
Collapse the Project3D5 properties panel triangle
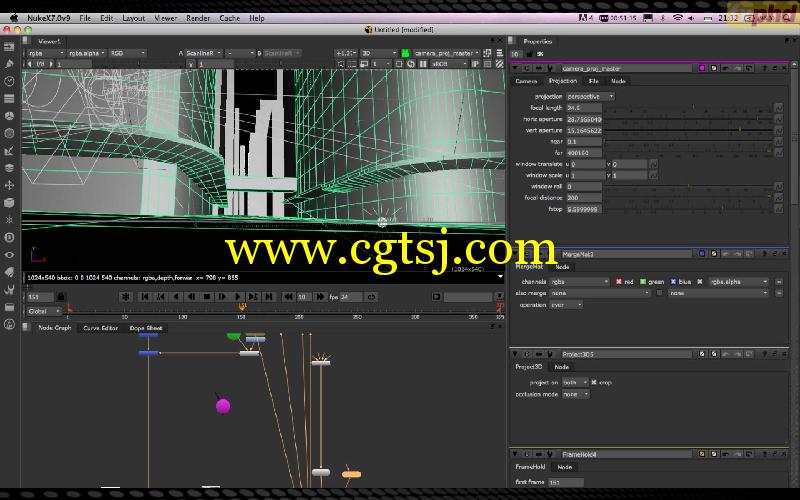click(x=515, y=354)
